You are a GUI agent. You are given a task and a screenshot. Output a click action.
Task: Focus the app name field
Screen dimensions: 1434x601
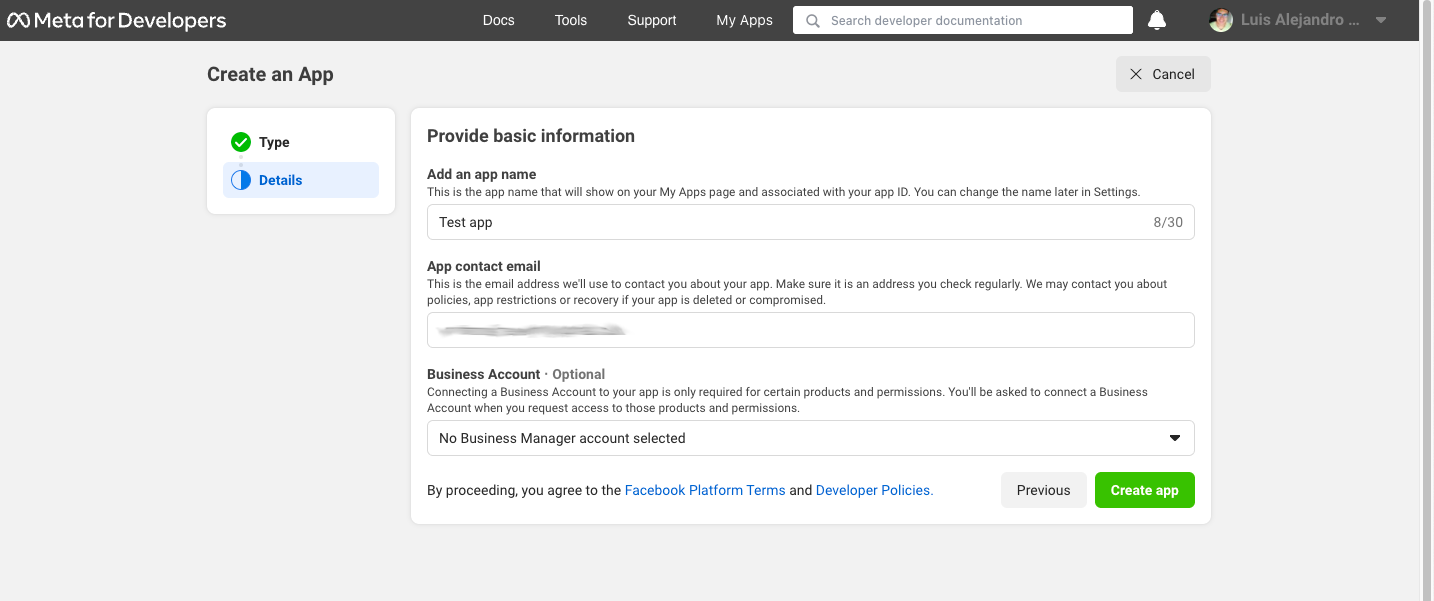(811, 222)
